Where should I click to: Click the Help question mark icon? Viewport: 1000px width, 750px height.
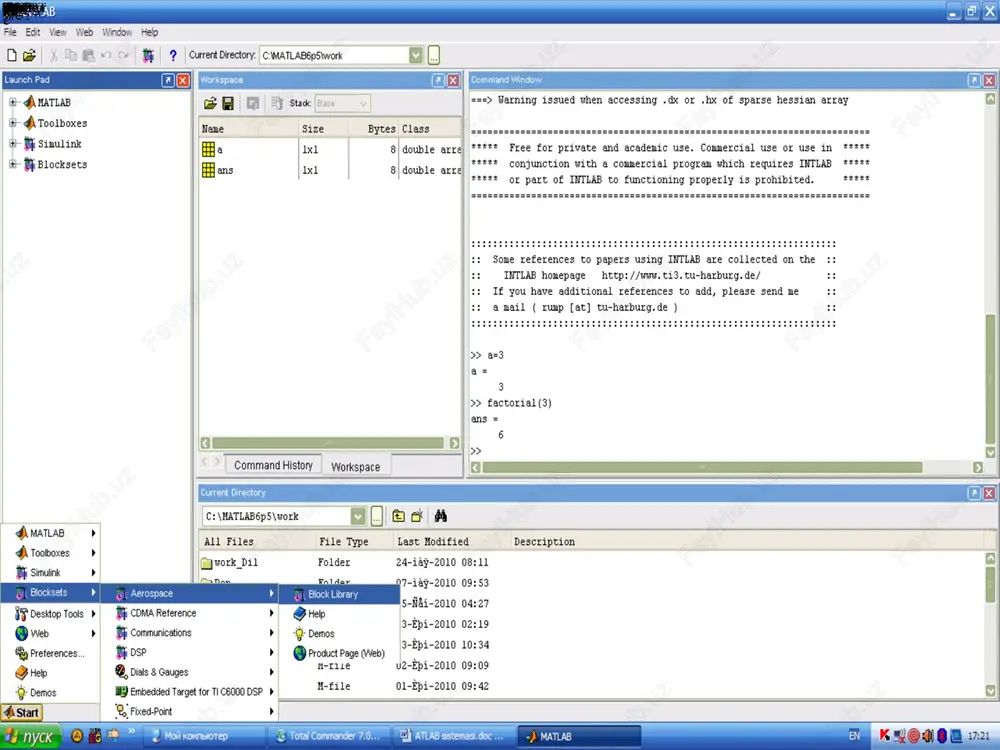[x=173, y=55]
